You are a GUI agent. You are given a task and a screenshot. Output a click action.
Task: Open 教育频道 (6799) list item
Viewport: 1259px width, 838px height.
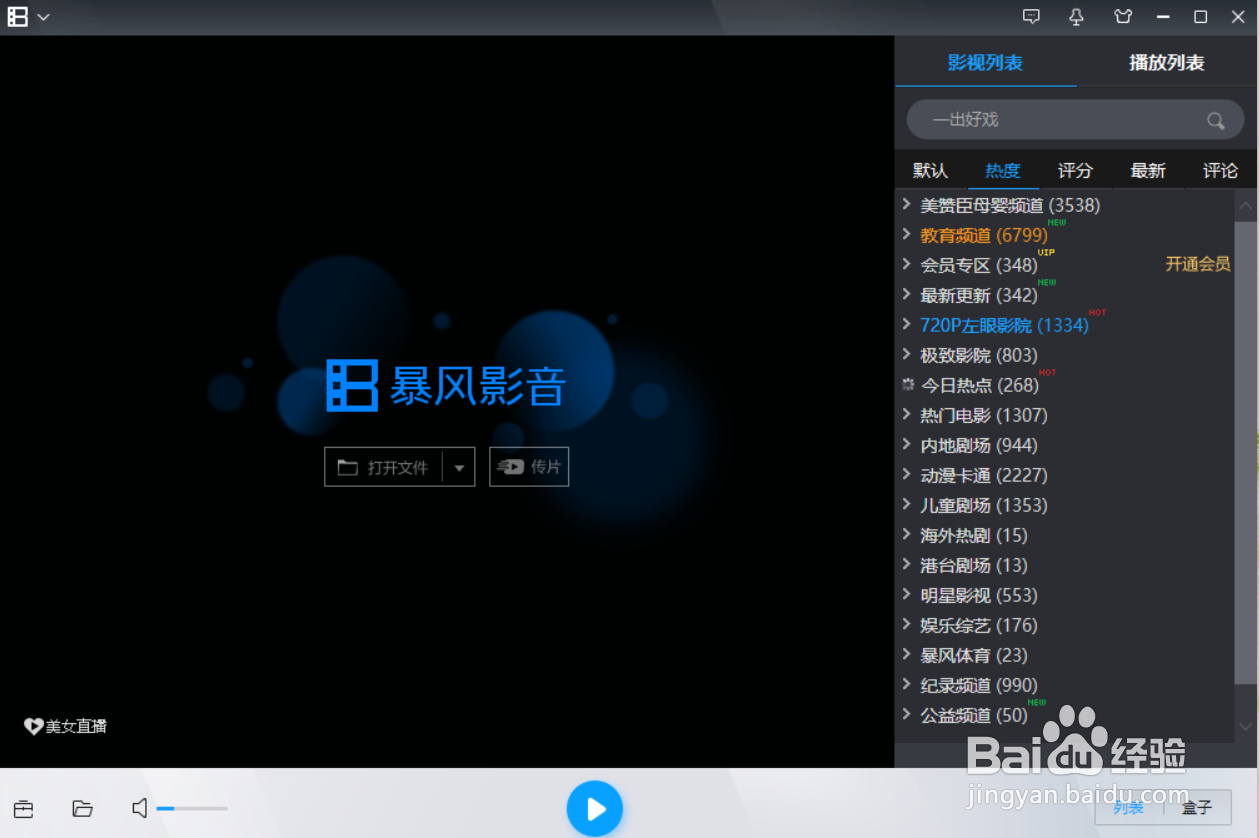pos(984,235)
